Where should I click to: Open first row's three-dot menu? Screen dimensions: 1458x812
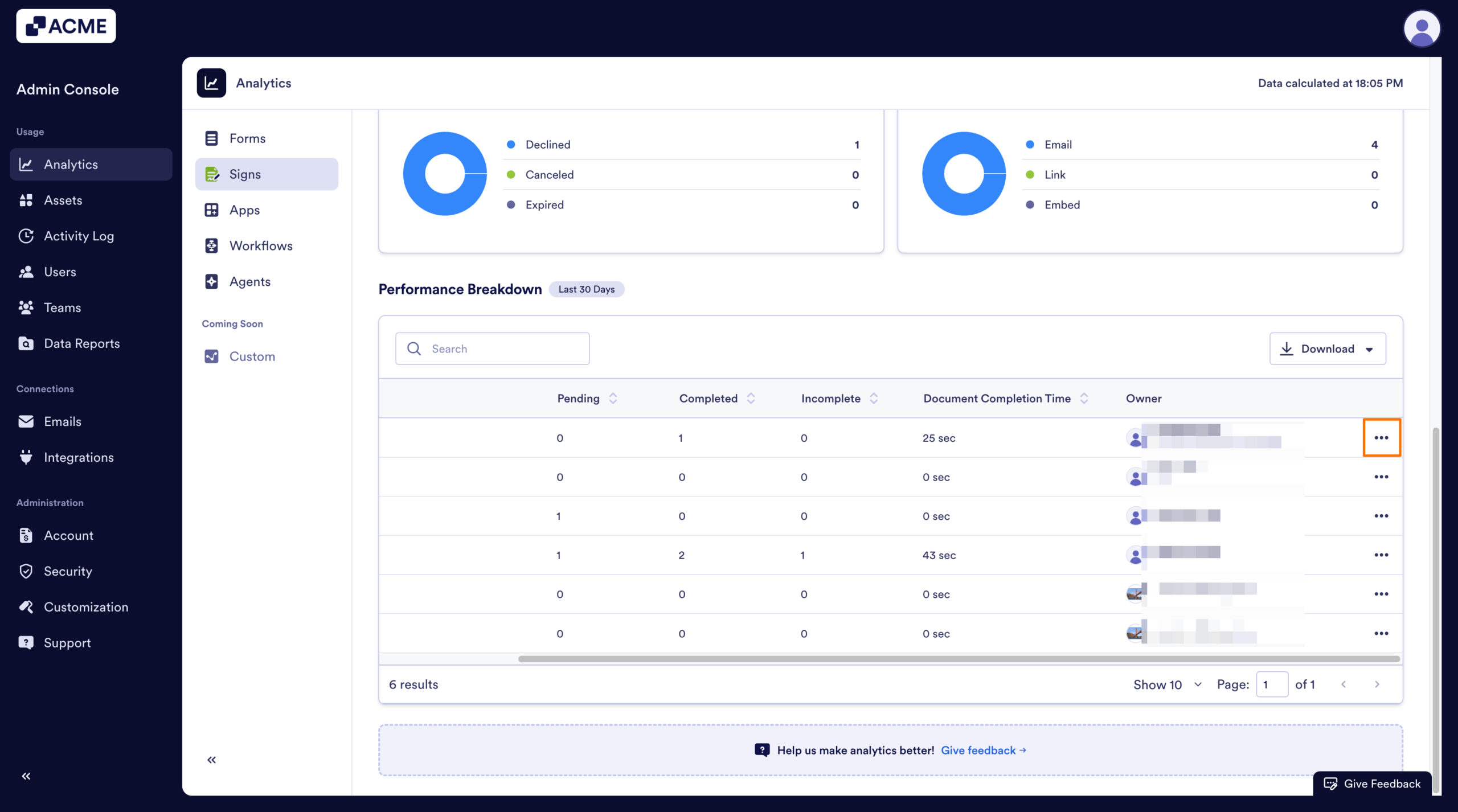coord(1381,437)
